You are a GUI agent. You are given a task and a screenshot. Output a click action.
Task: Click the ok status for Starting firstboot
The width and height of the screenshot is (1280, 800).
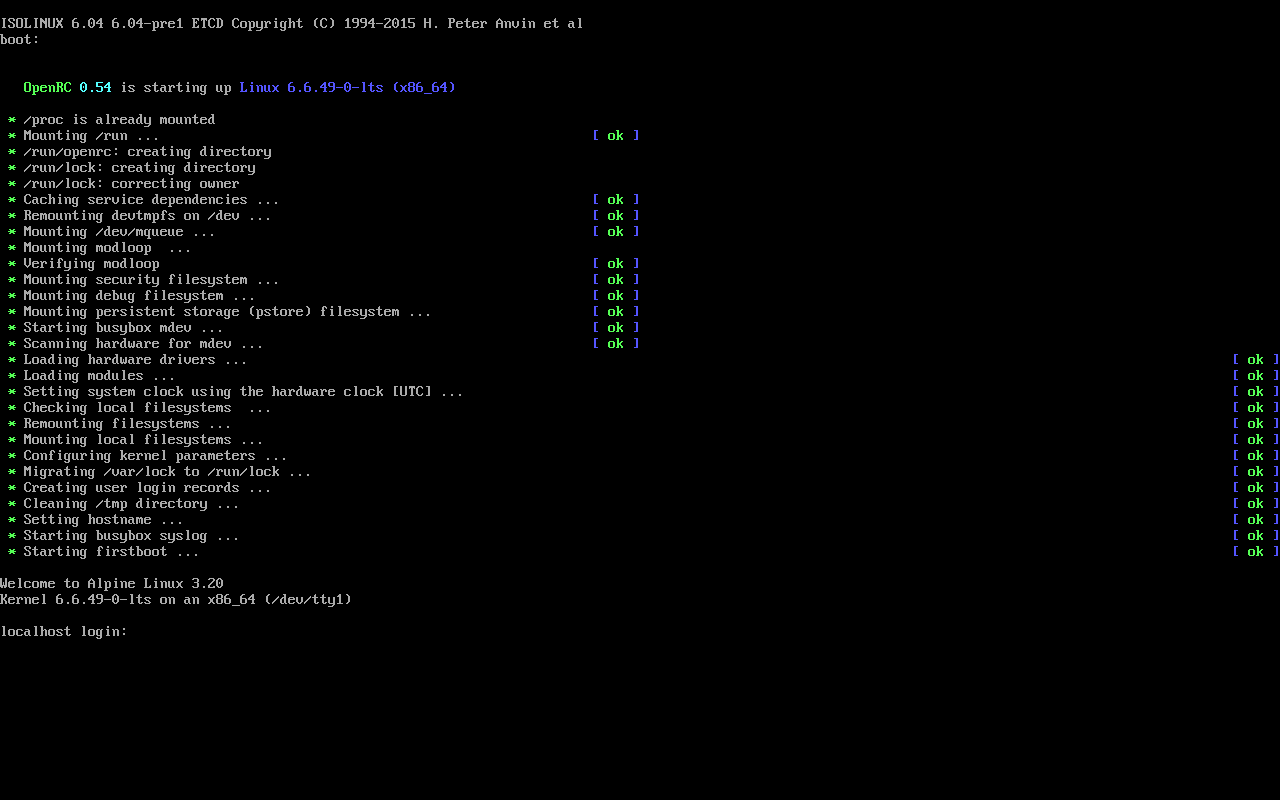point(1255,552)
